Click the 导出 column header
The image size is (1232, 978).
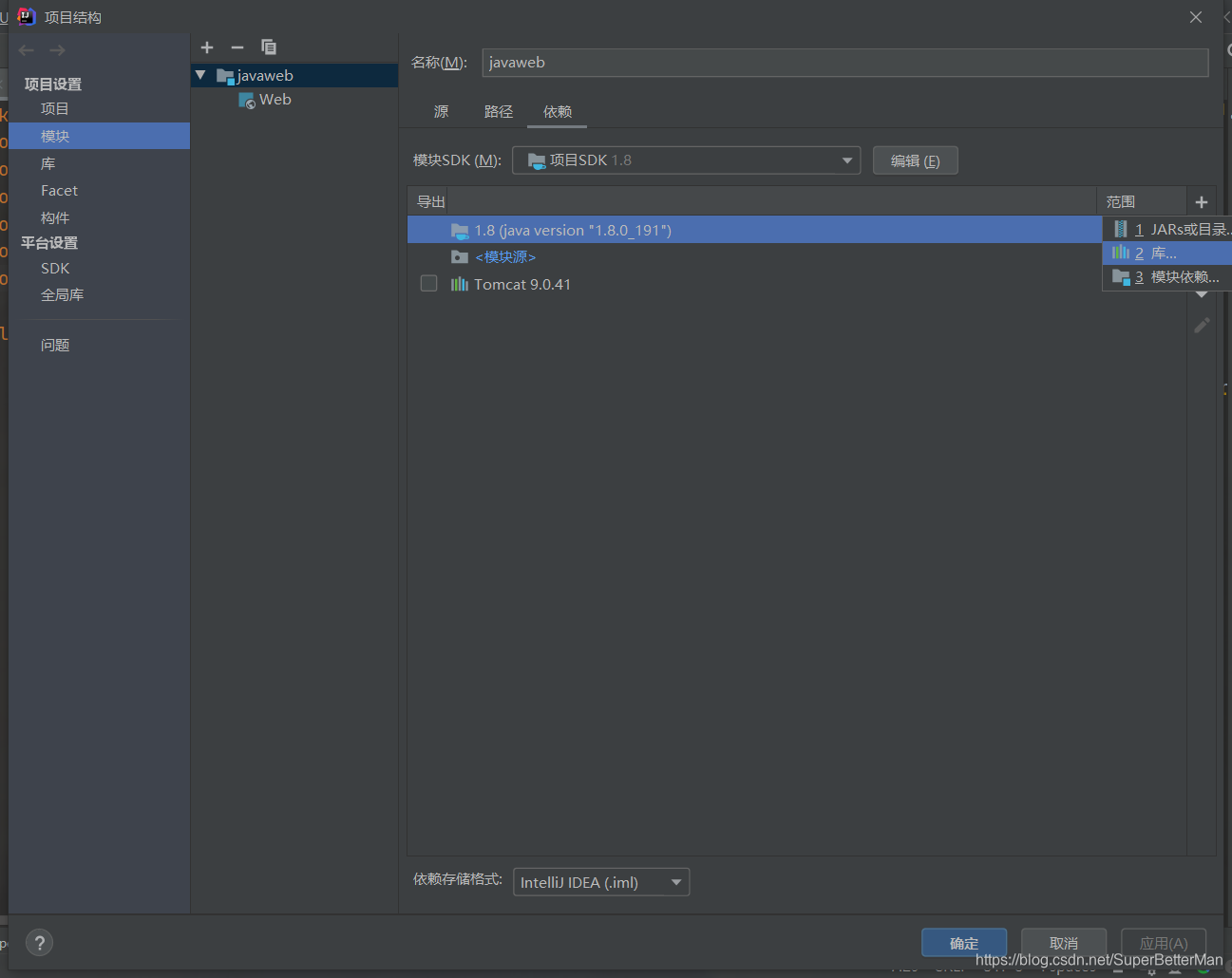pos(431,202)
